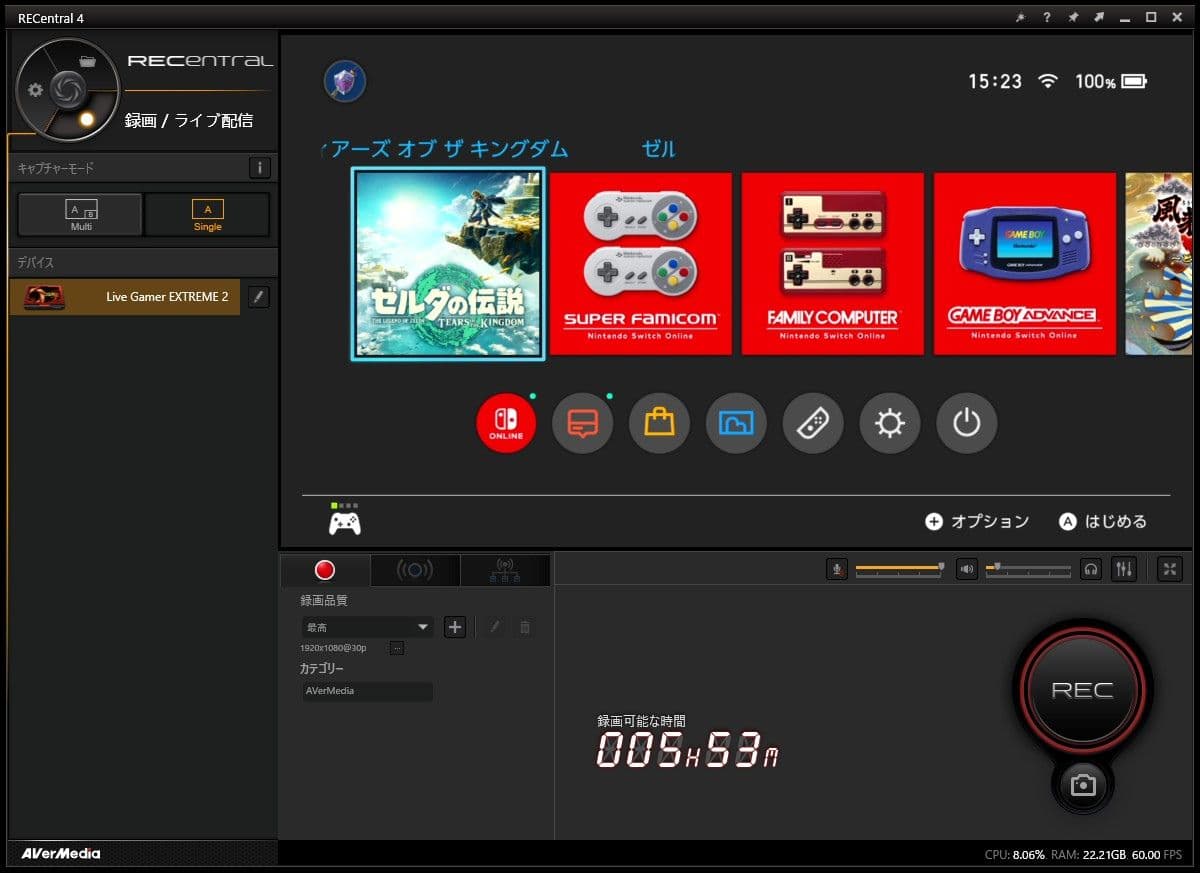Add a new recording quality profile
Viewport: 1200px width, 873px height.
455,627
